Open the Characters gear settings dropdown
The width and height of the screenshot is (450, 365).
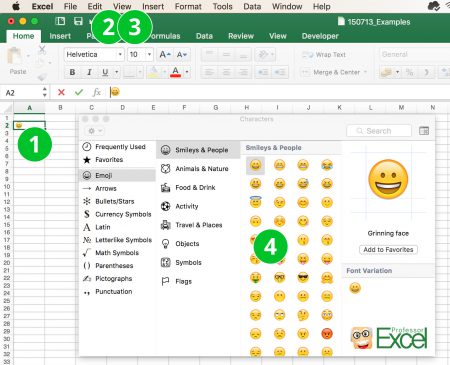tap(94, 131)
